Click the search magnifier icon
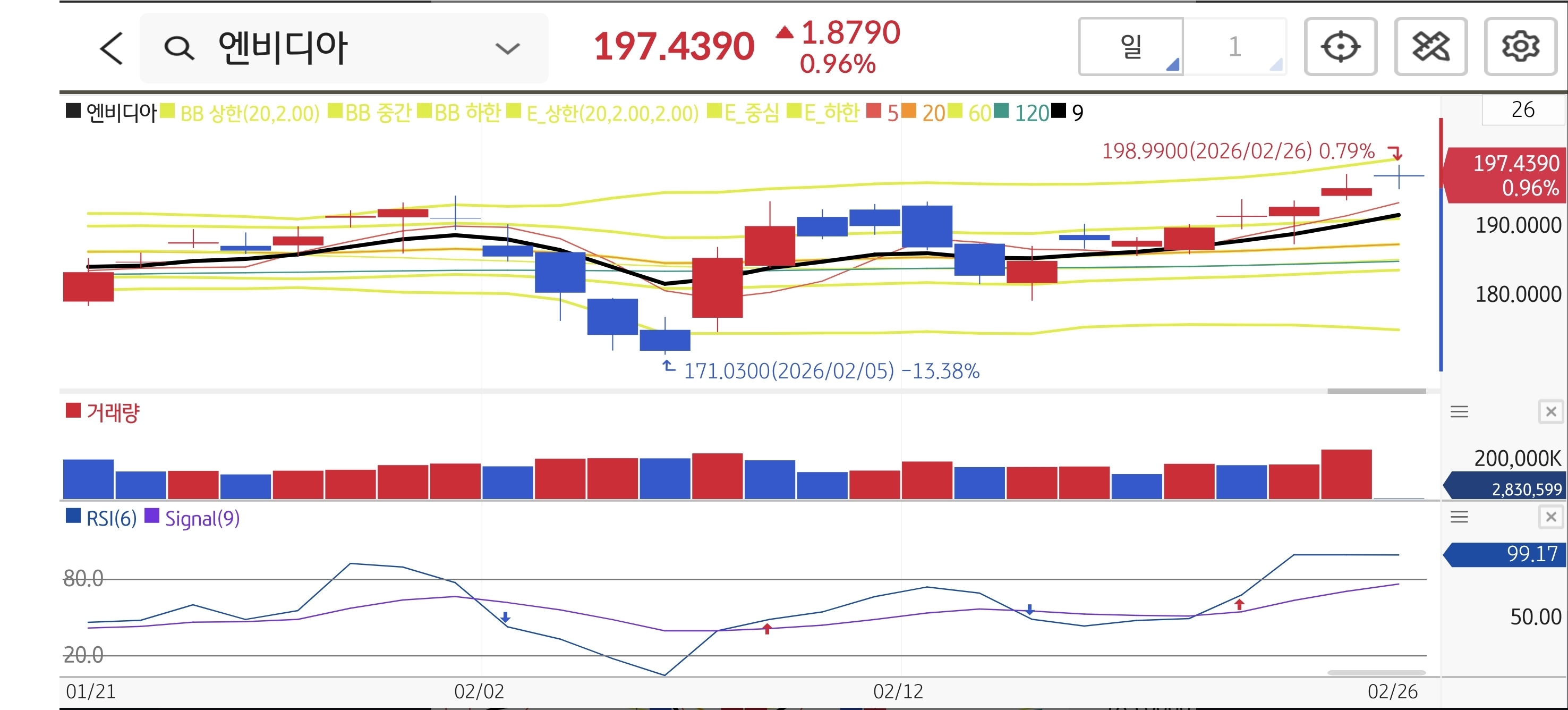Image resolution: width=1568 pixels, height=710 pixels. [x=179, y=48]
